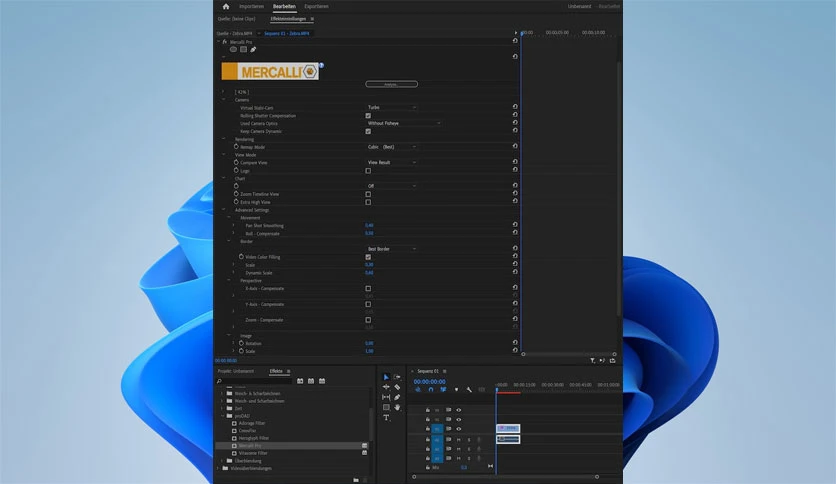
Task: Open the Virtual Stabi-Cam dropdown set to Turbo
Action: [391, 107]
